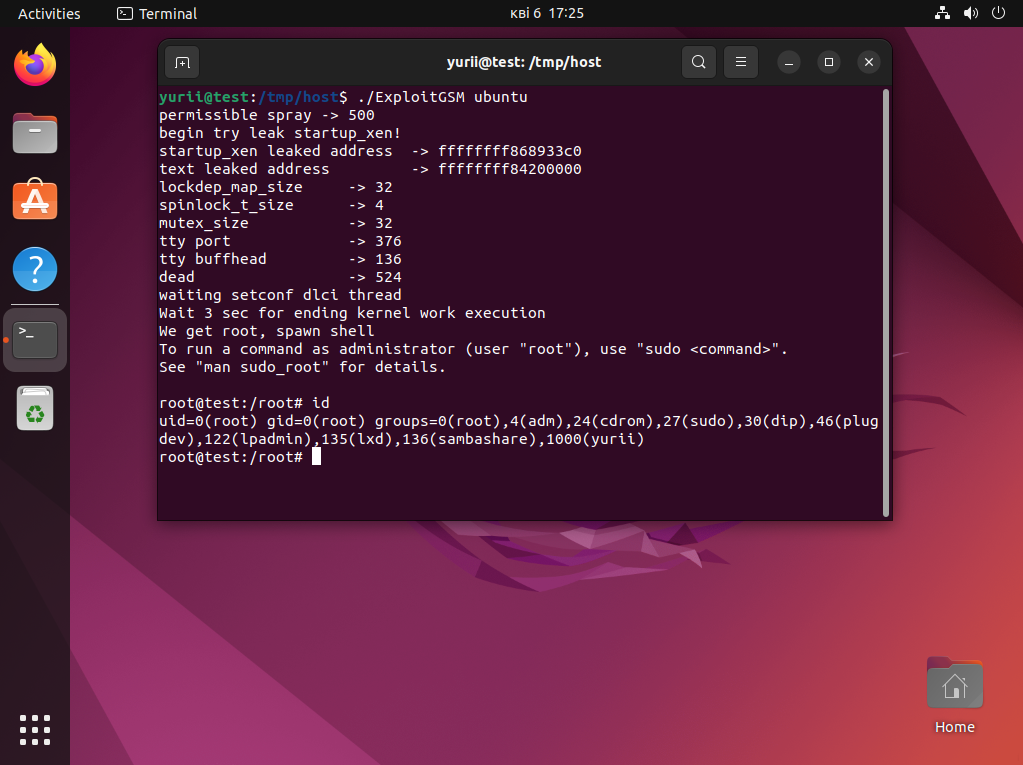Screen dimensions: 1023x765
Task: Click the 'tty port -> 376' line
Action: pos(280,241)
